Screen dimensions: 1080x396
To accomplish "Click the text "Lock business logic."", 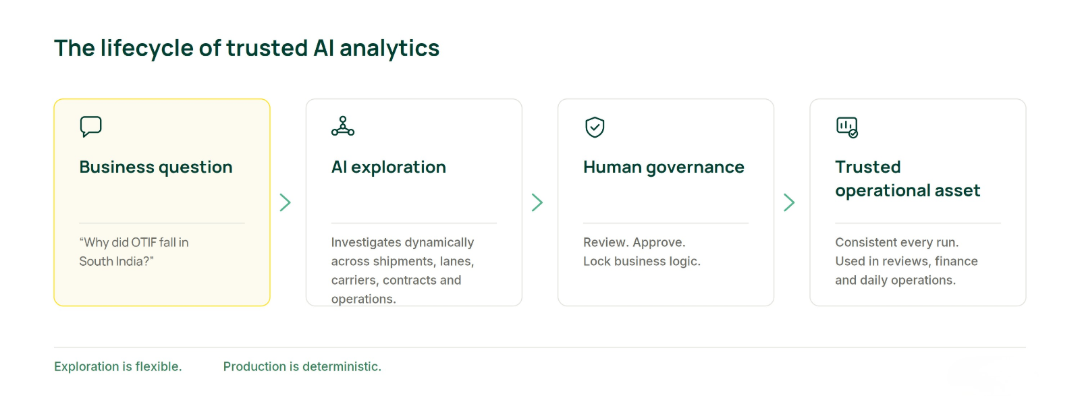I will (x=642, y=262).
